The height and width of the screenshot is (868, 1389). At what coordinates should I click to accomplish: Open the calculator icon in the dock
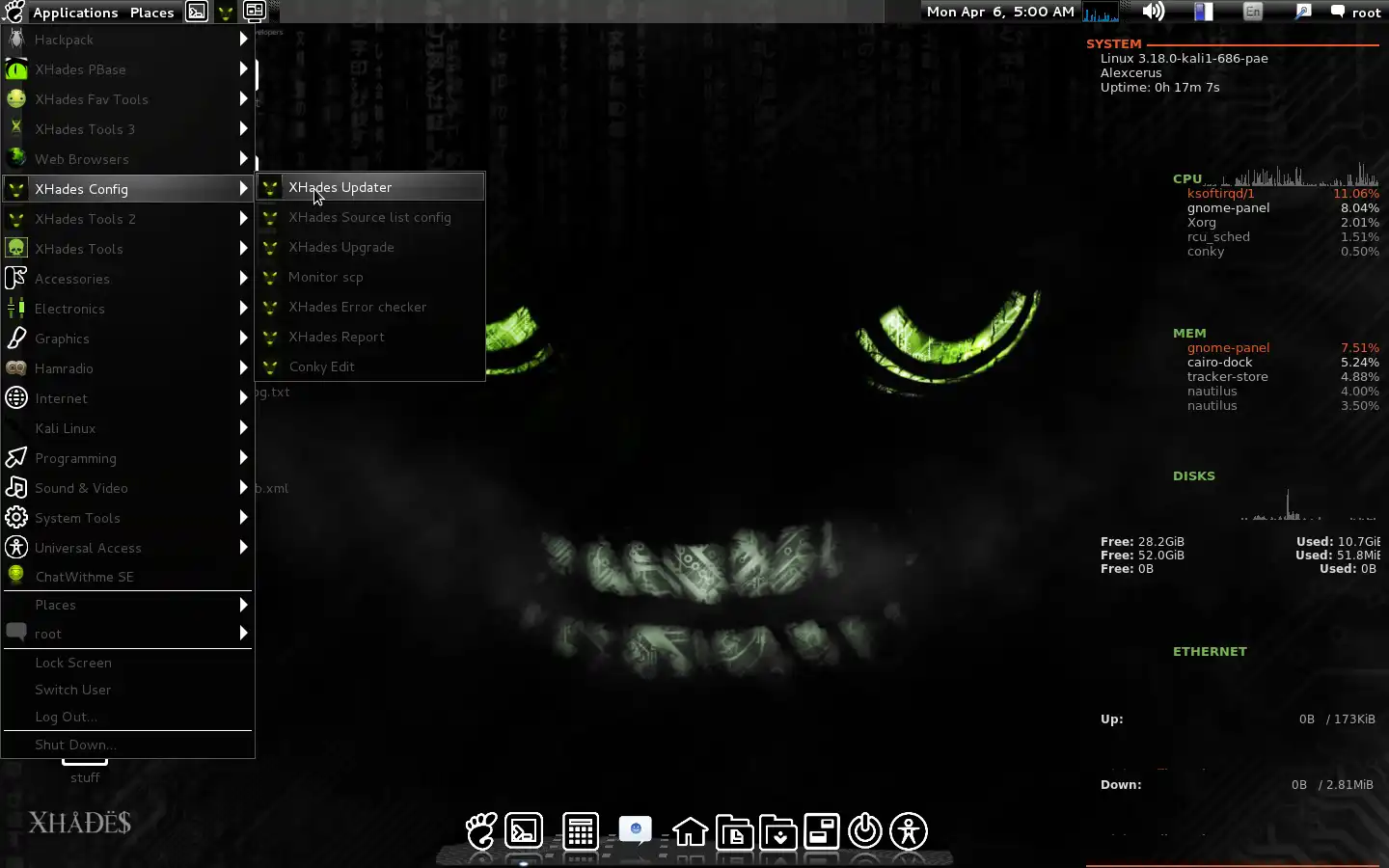click(581, 830)
